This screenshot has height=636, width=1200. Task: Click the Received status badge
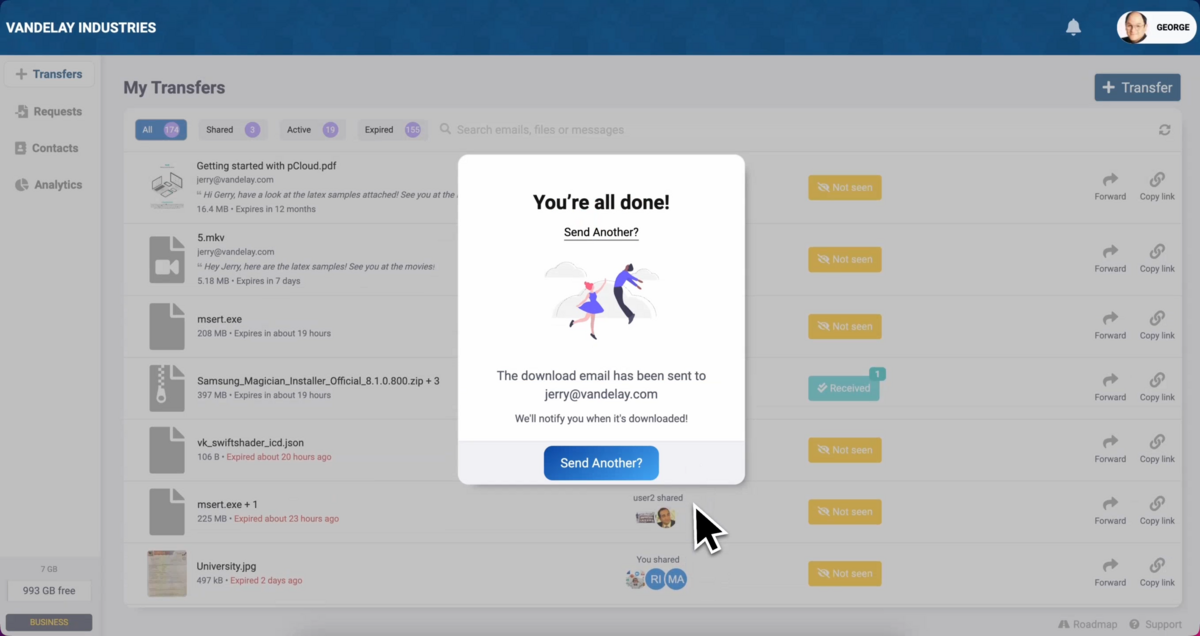tap(844, 388)
